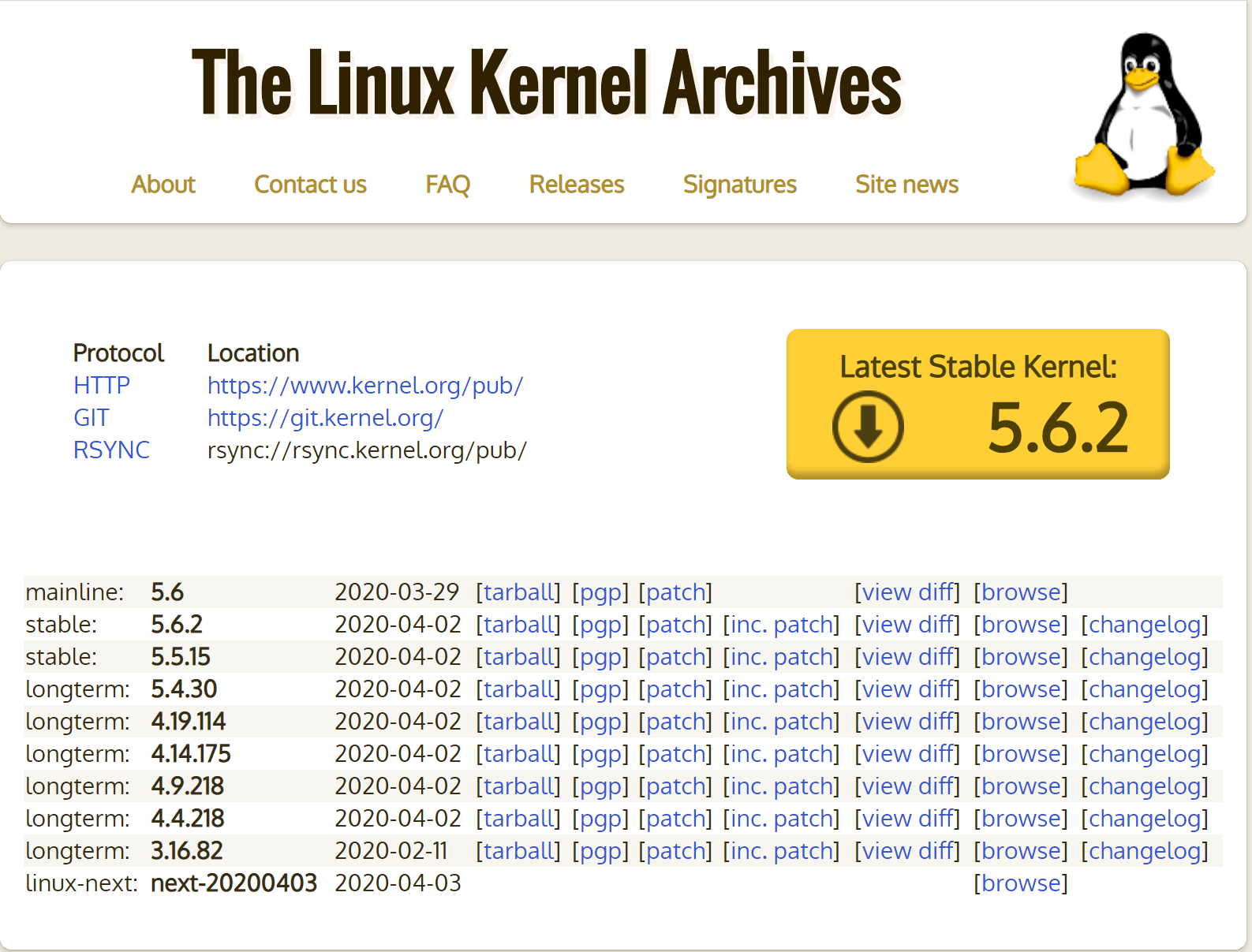Open pgp signature for longterm 4.4.218
The image size is (1252, 952).
click(600, 819)
